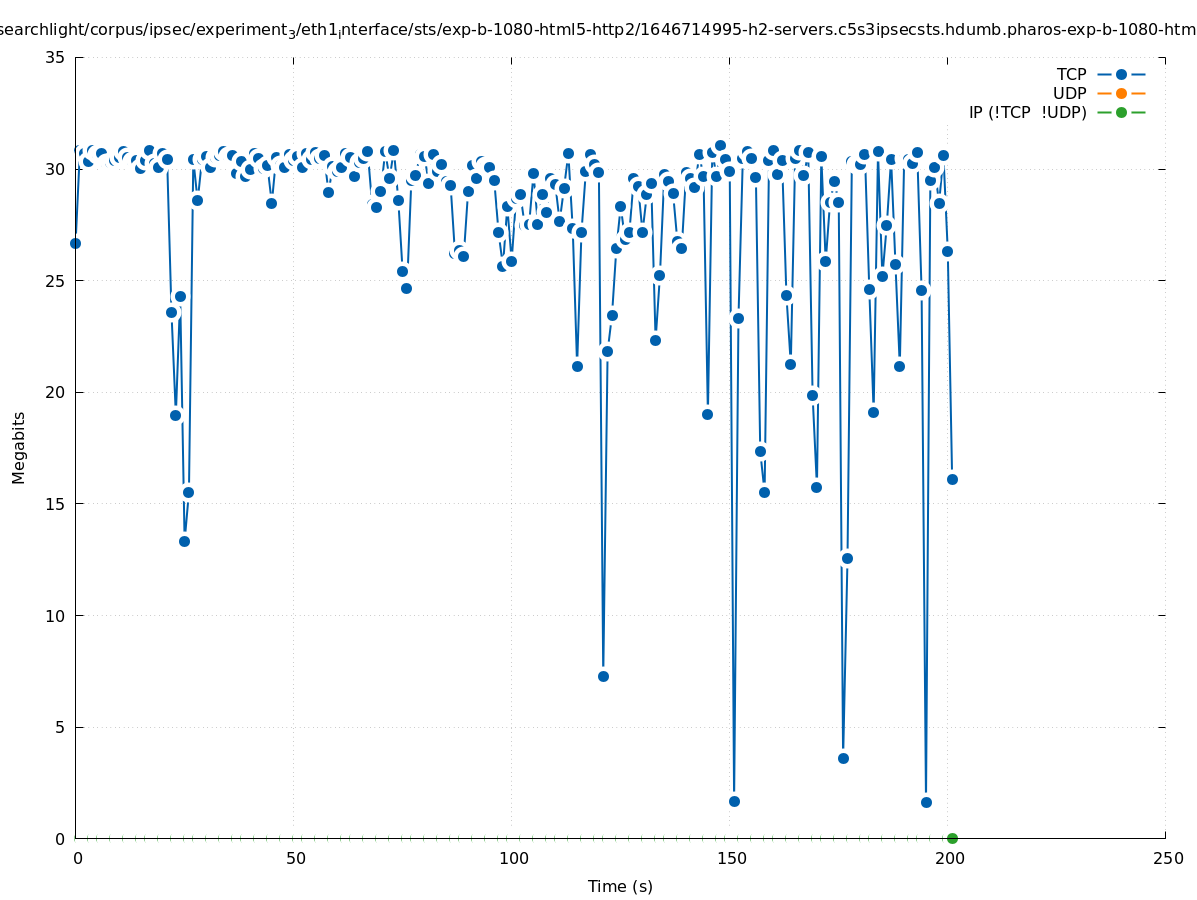
Task: Click the 250 tick label on x-axis
Action: tap(1167, 858)
